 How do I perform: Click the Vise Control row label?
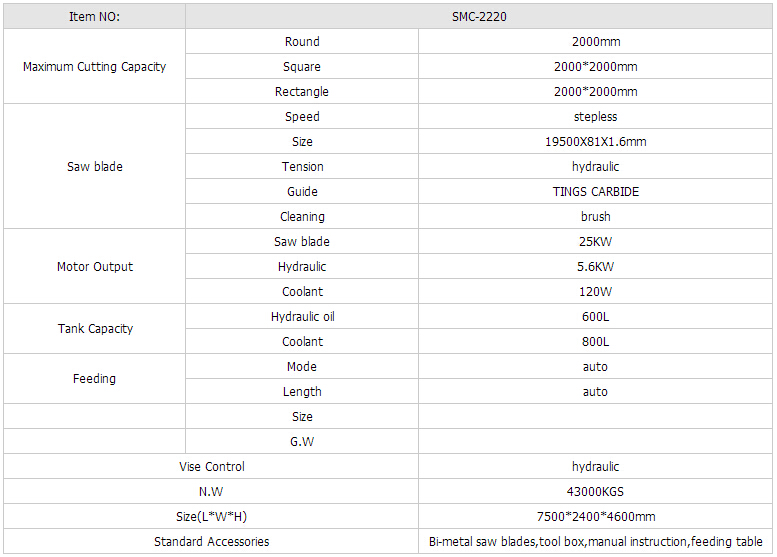click(x=210, y=467)
